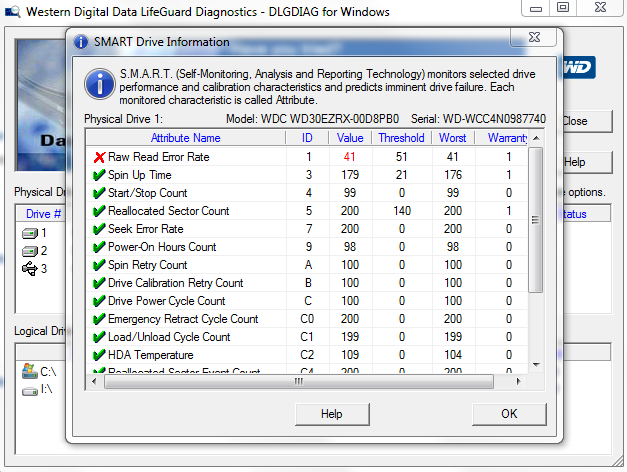Select the Power-On Hours Count attribute text
The image size is (627, 472).
[162, 247]
